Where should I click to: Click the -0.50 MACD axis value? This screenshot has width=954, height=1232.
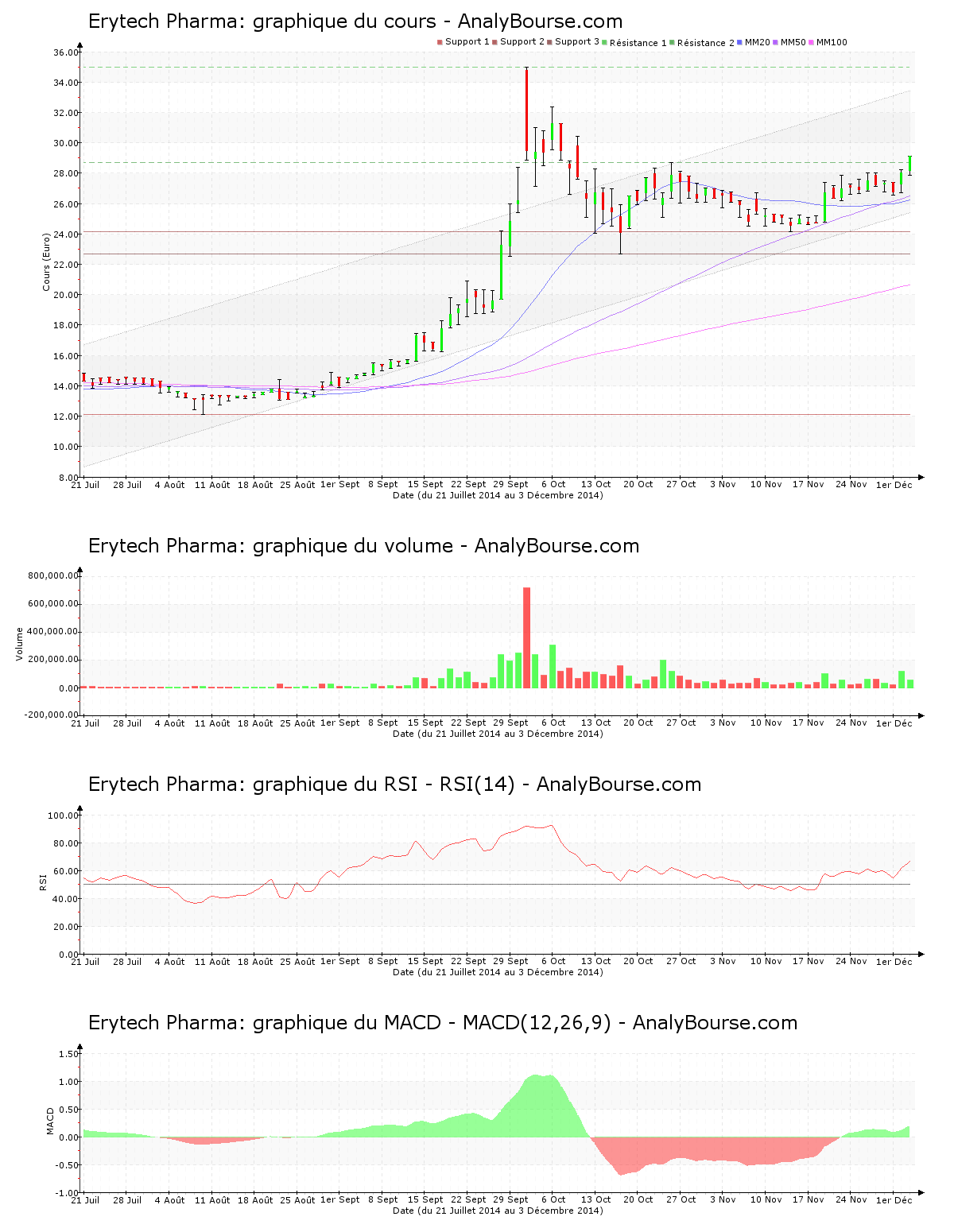pyautogui.click(x=68, y=1165)
